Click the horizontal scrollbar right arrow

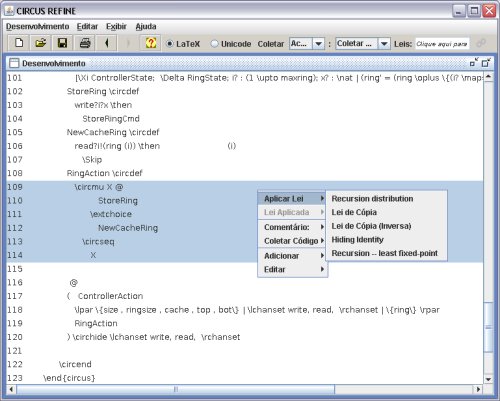478,389
